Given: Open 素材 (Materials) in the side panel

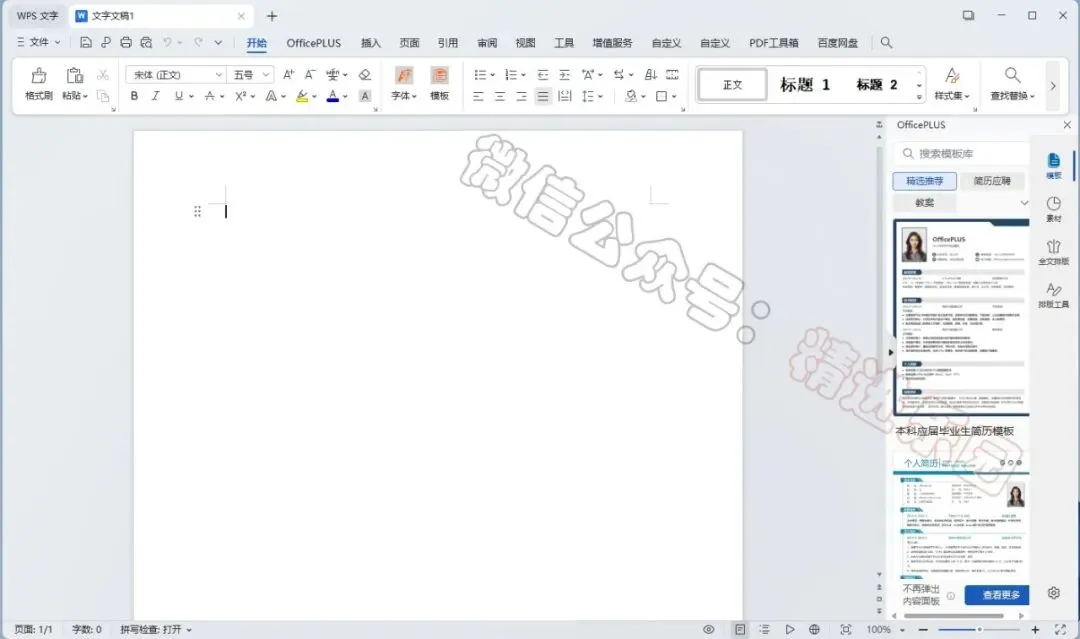Looking at the screenshot, I should click(x=1053, y=209).
